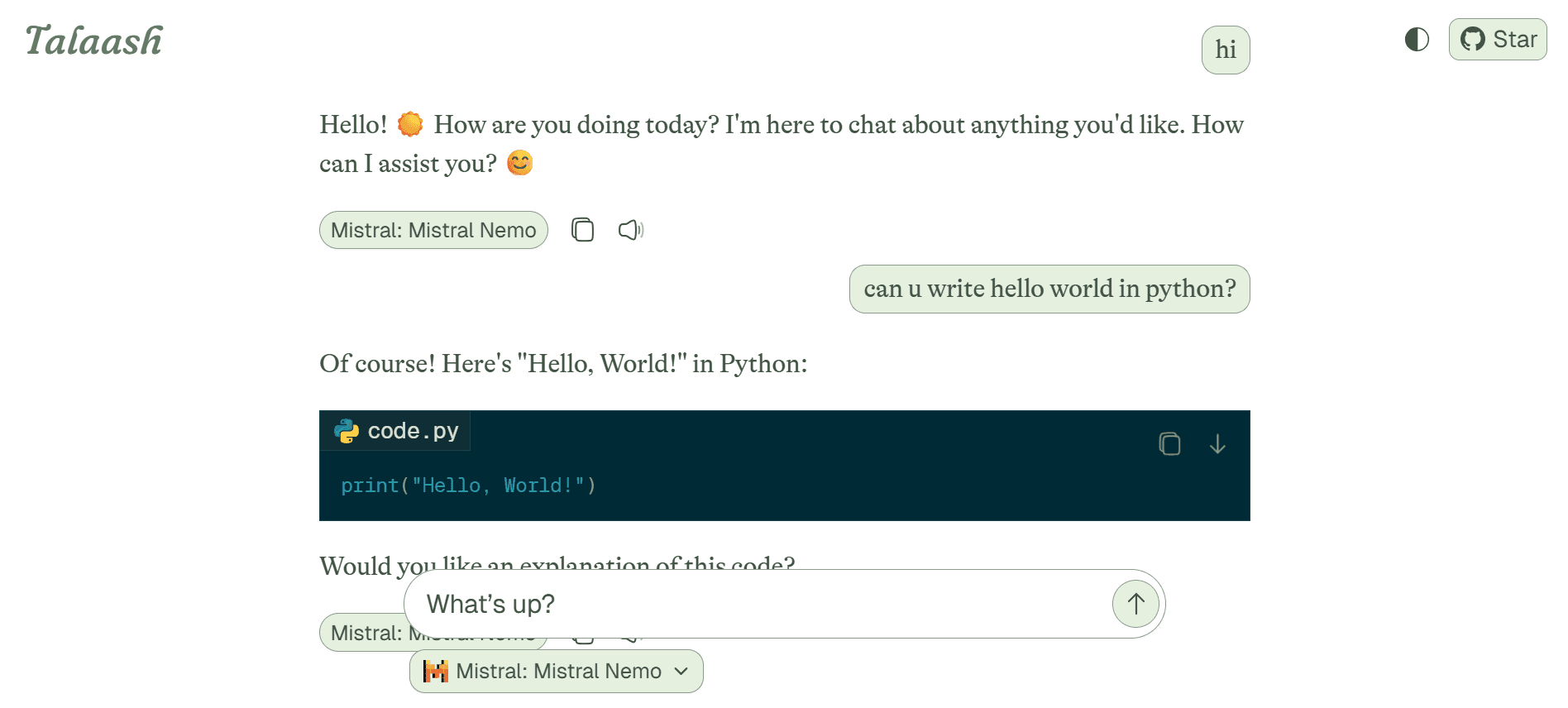Viewport: 1568px width, 708px height.
Task: Open the Mistral Nemo model dropdown
Action: [x=557, y=671]
